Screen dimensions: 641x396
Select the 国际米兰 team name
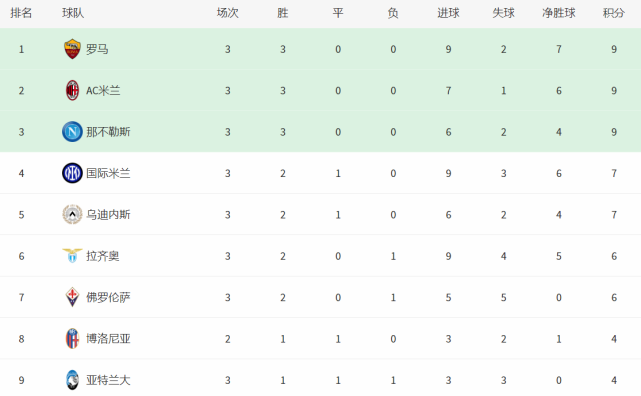[108, 173]
